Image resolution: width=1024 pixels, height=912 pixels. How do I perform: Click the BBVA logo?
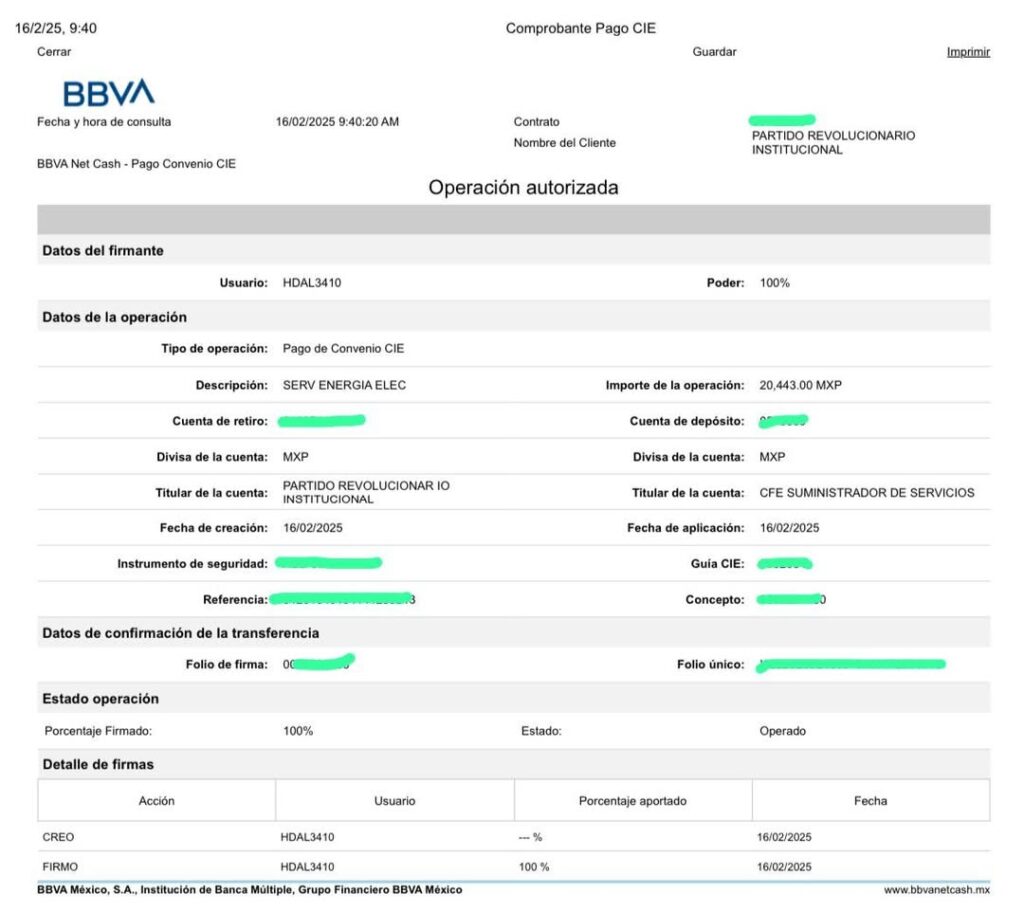(108, 93)
